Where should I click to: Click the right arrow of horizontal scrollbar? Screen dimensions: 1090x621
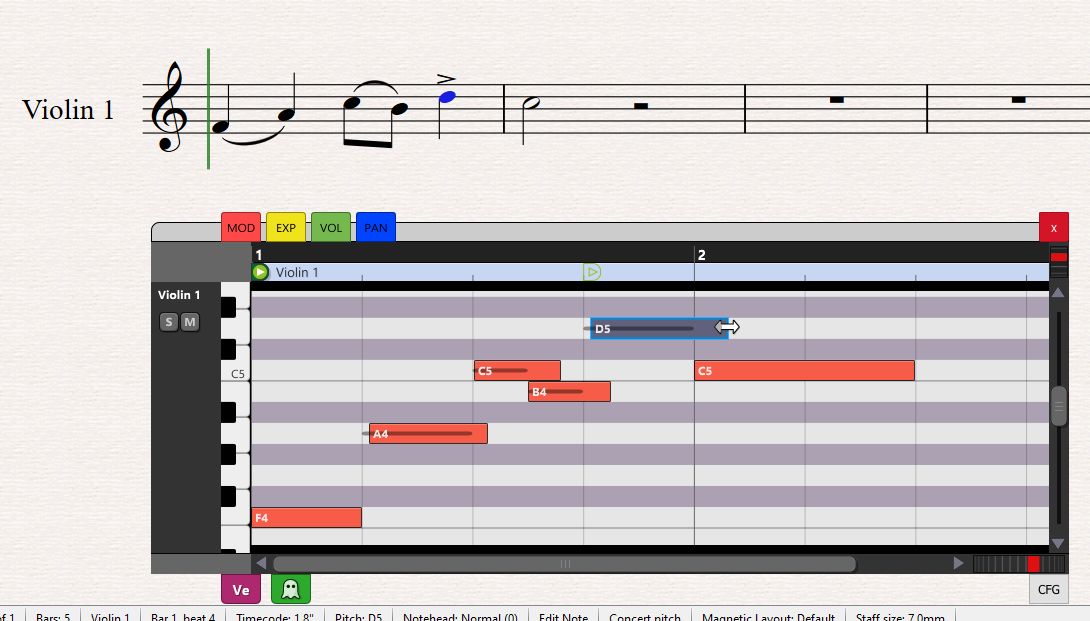coord(958,564)
